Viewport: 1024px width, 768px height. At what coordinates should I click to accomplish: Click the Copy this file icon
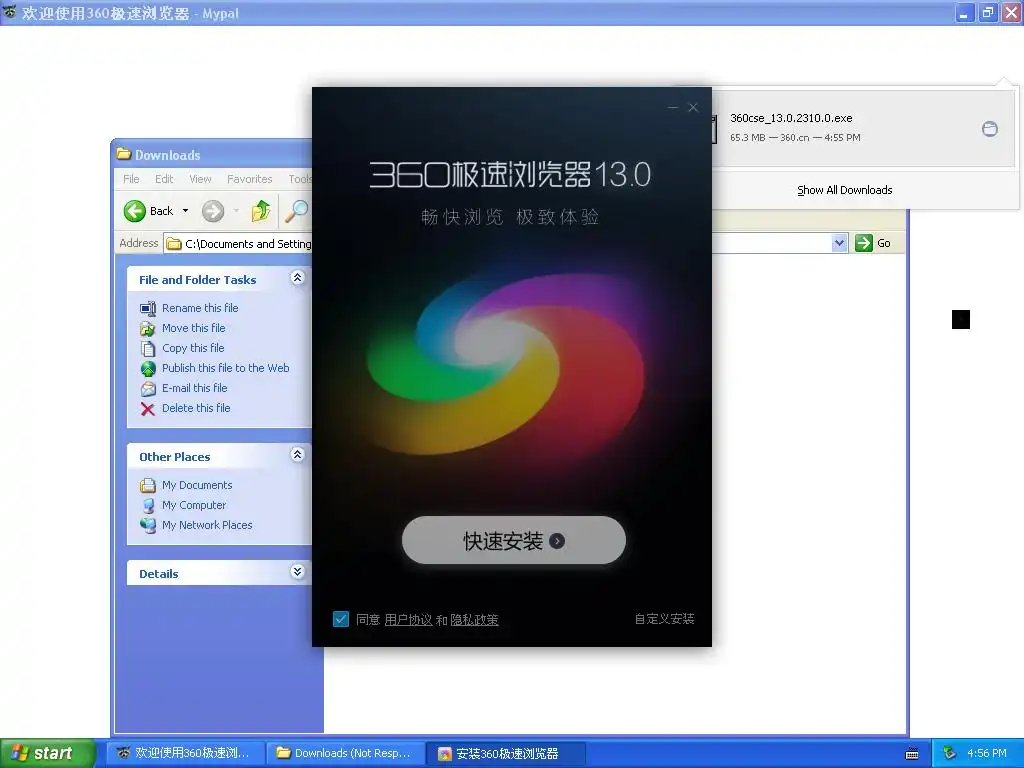[x=148, y=349]
